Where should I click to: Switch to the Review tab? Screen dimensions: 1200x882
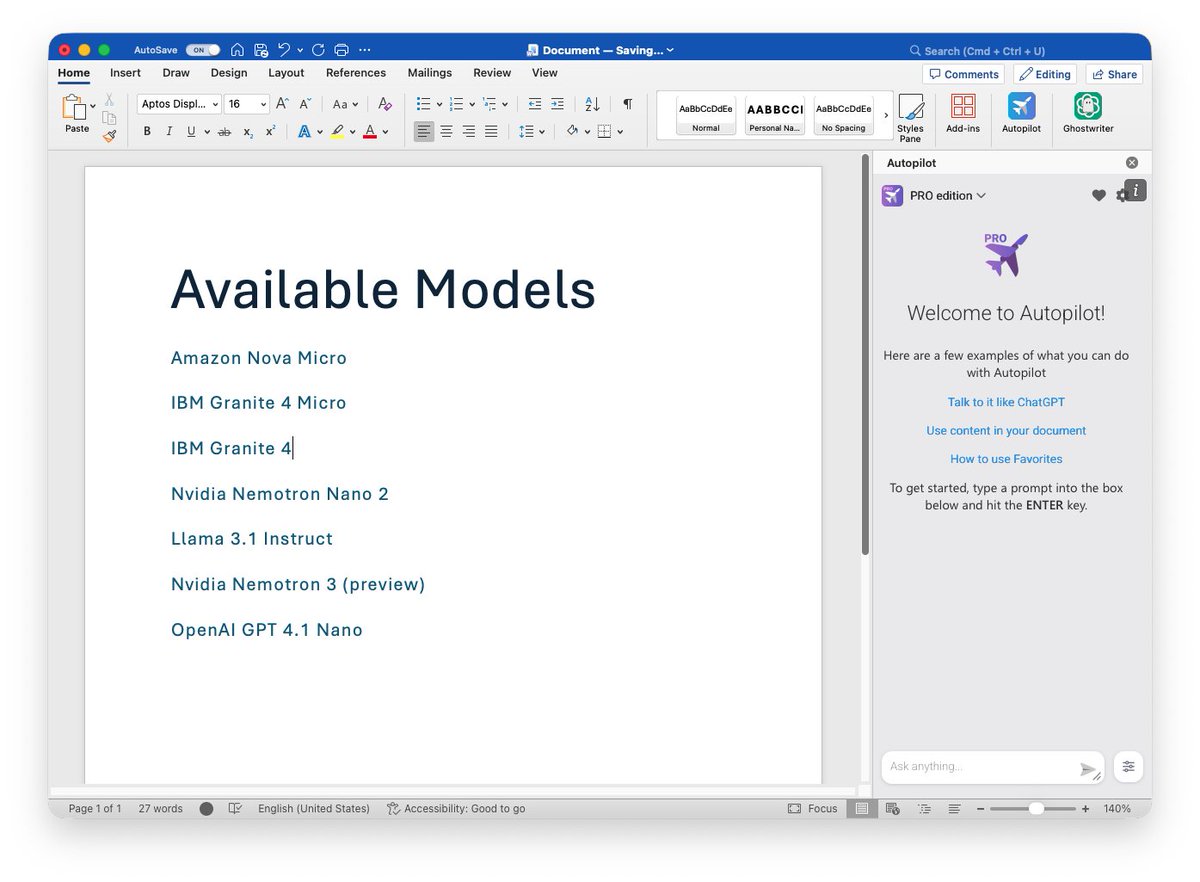(492, 73)
